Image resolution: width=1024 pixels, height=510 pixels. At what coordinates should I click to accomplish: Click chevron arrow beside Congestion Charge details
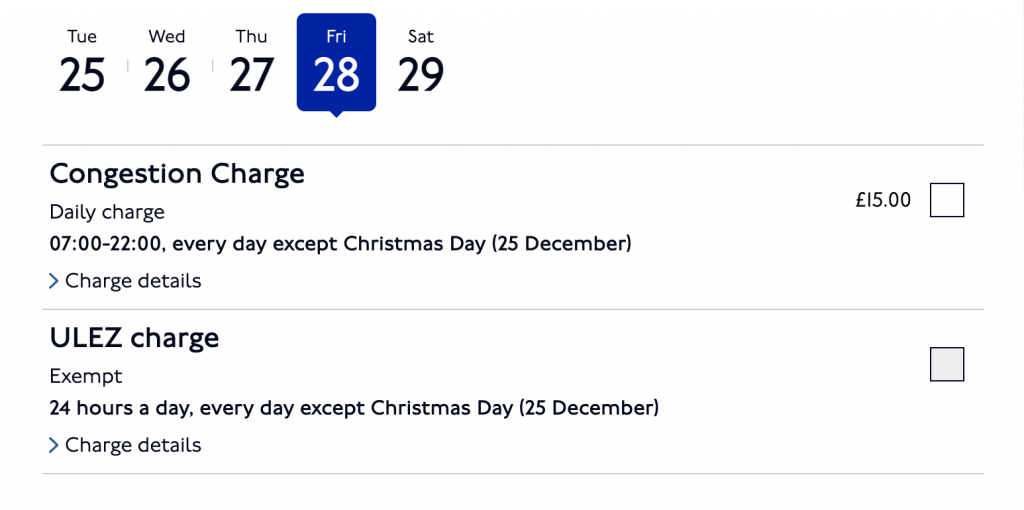tap(54, 281)
